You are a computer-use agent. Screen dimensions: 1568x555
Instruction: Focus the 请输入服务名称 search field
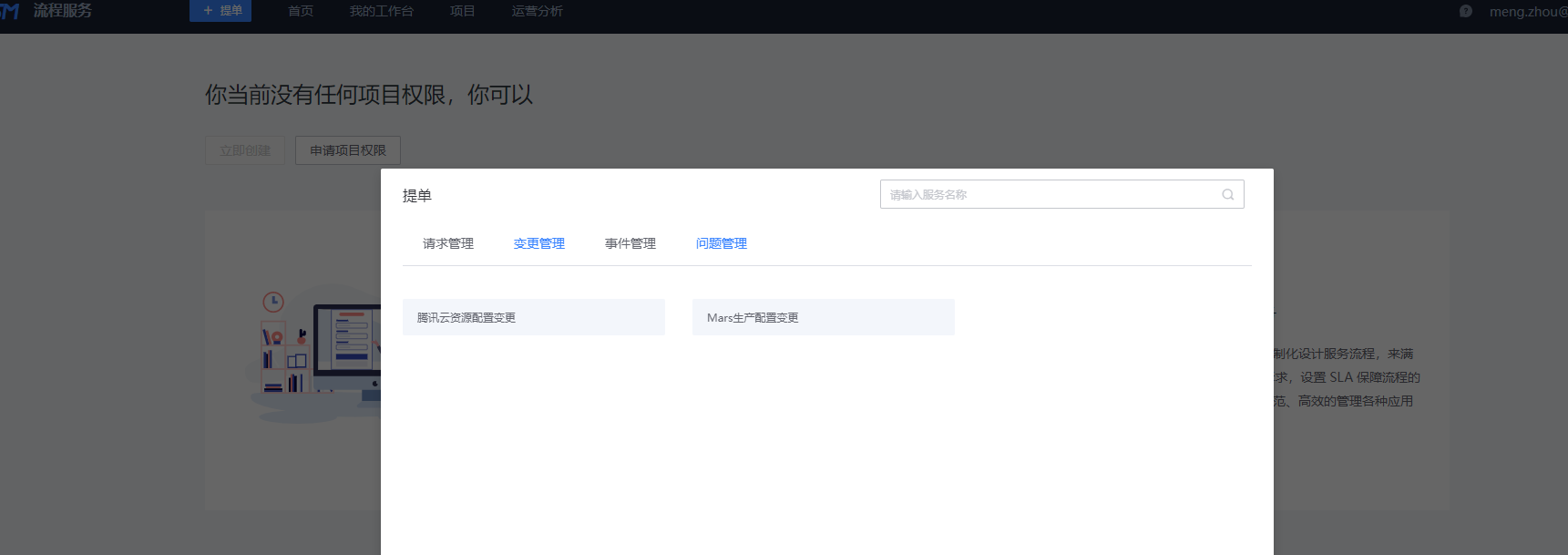point(1061,194)
